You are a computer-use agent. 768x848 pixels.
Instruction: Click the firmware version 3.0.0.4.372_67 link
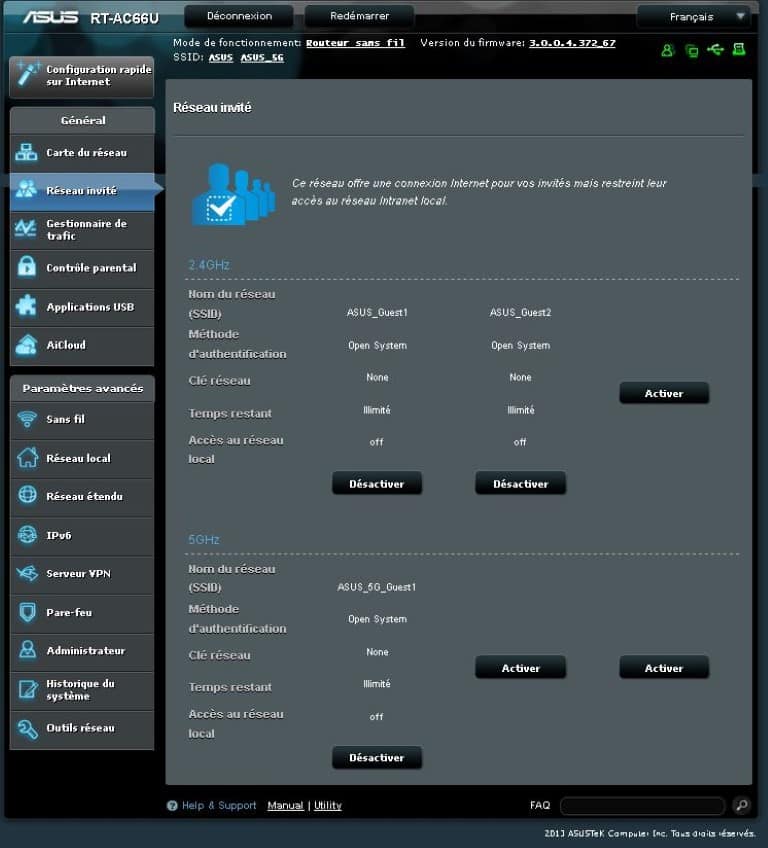[572, 43]
